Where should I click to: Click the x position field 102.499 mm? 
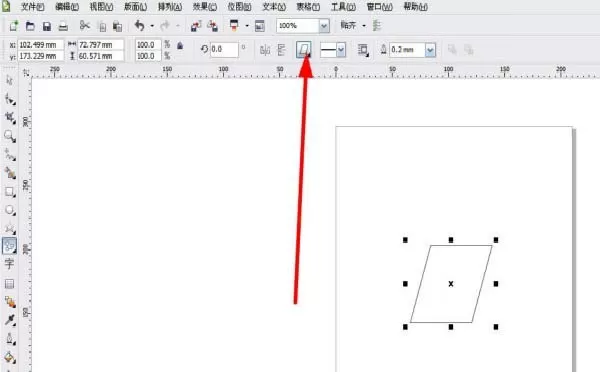pyautogui.click(x=41, y=45)
